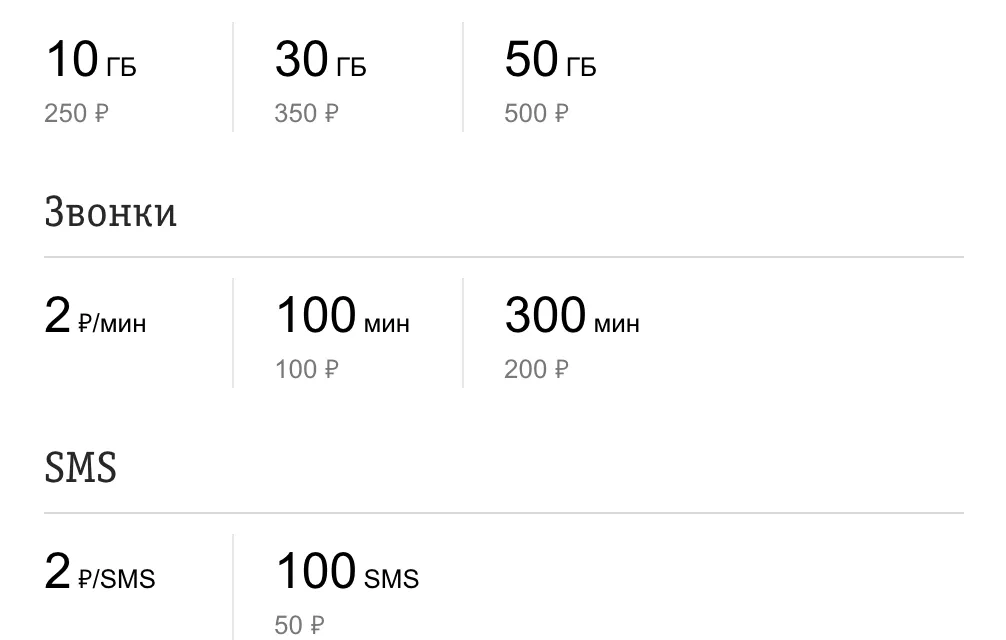This screenshot has width=1006, height=640.
Task: Select the 2 ₽/мин pay-per-minute option
Action: tap(96, 318)
